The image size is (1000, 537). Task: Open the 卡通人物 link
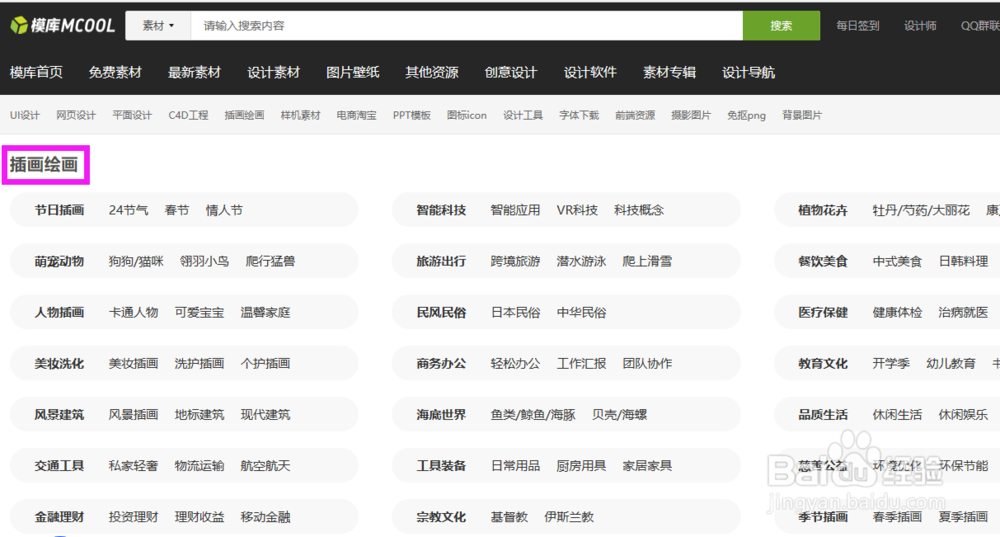(x=133, y=313)
